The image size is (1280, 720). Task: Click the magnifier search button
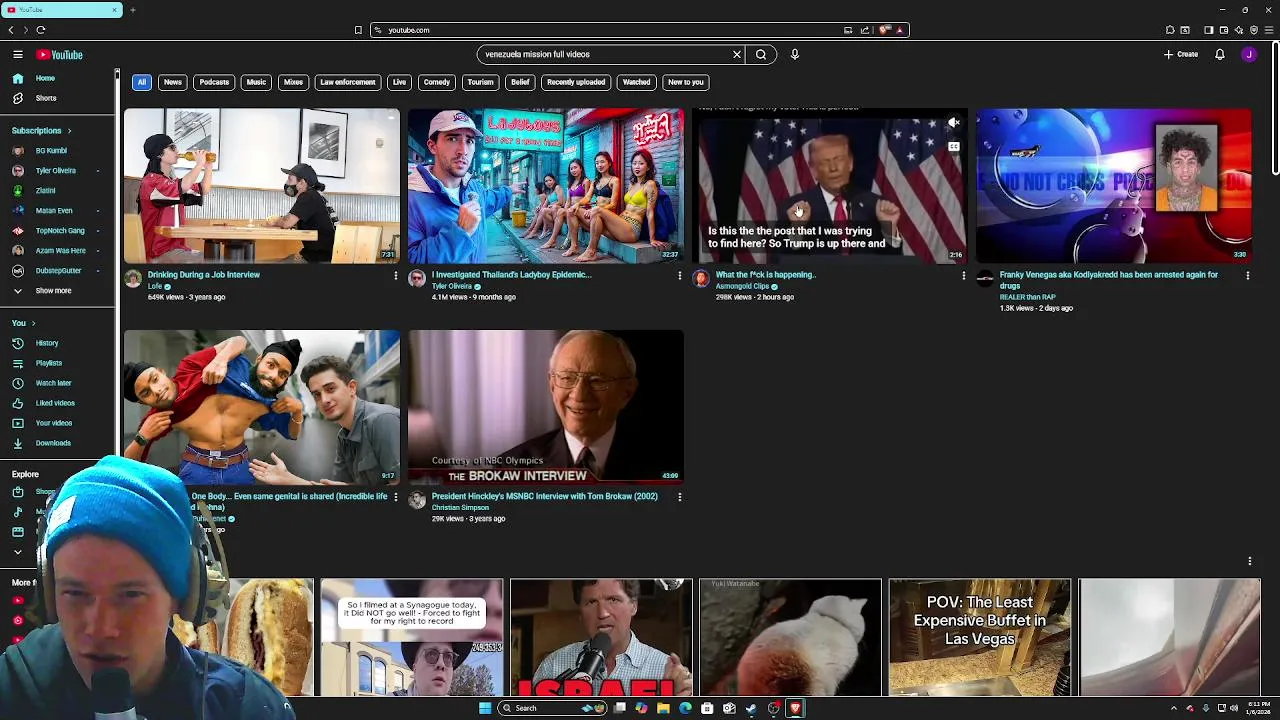point(761,55)
